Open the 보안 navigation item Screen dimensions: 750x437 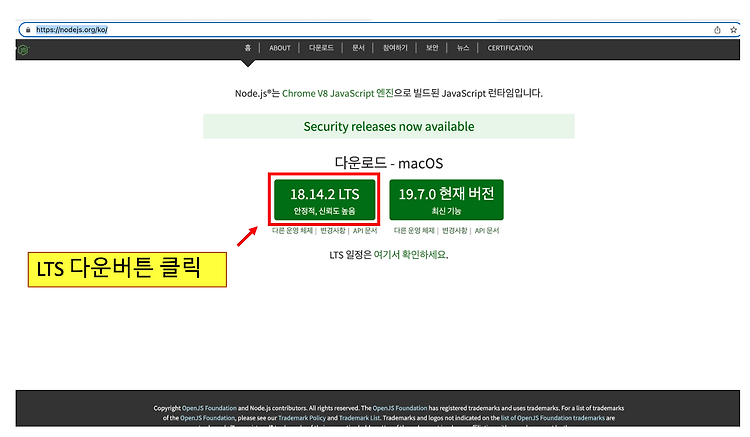[432, 48]
